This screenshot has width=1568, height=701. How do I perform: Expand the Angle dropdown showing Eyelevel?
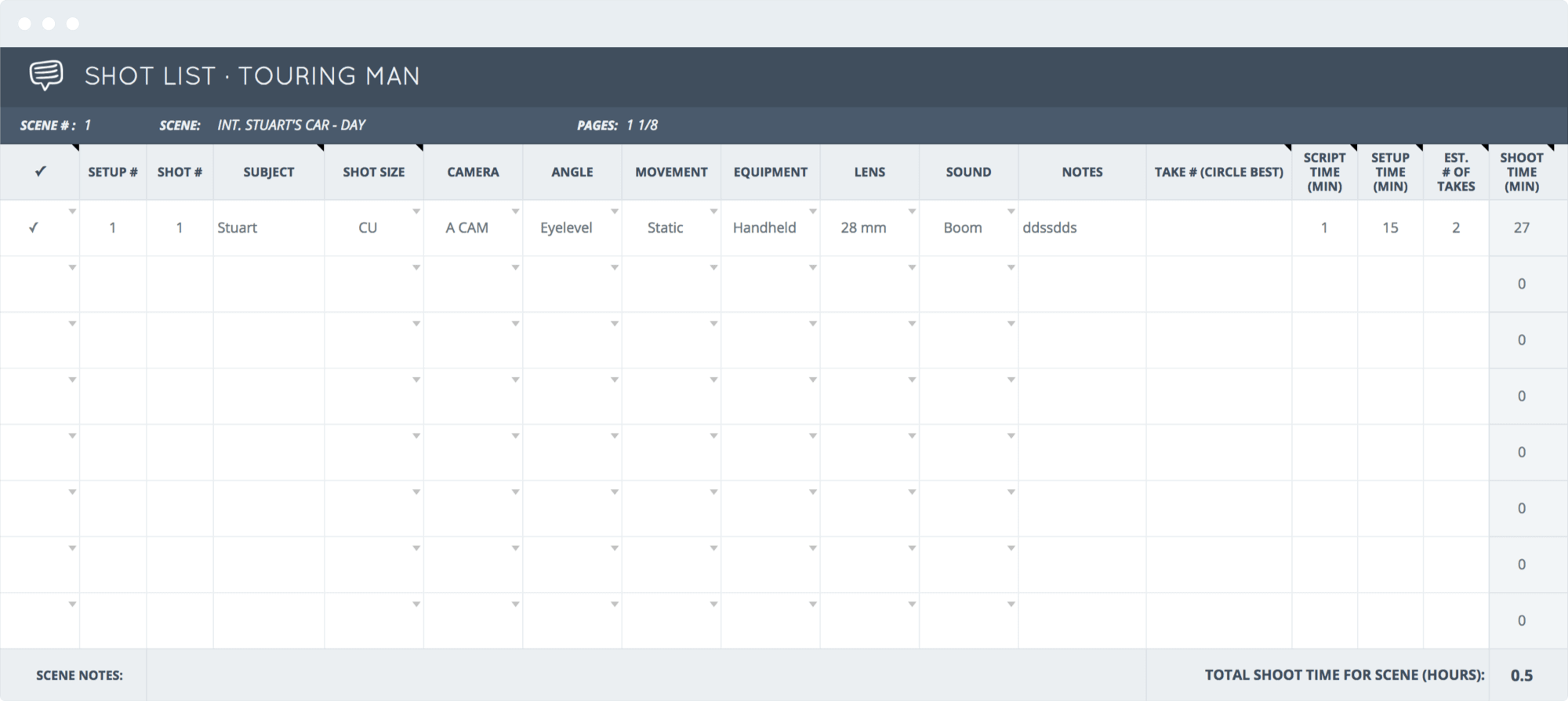pyautogui.click(x=615, y=212)
